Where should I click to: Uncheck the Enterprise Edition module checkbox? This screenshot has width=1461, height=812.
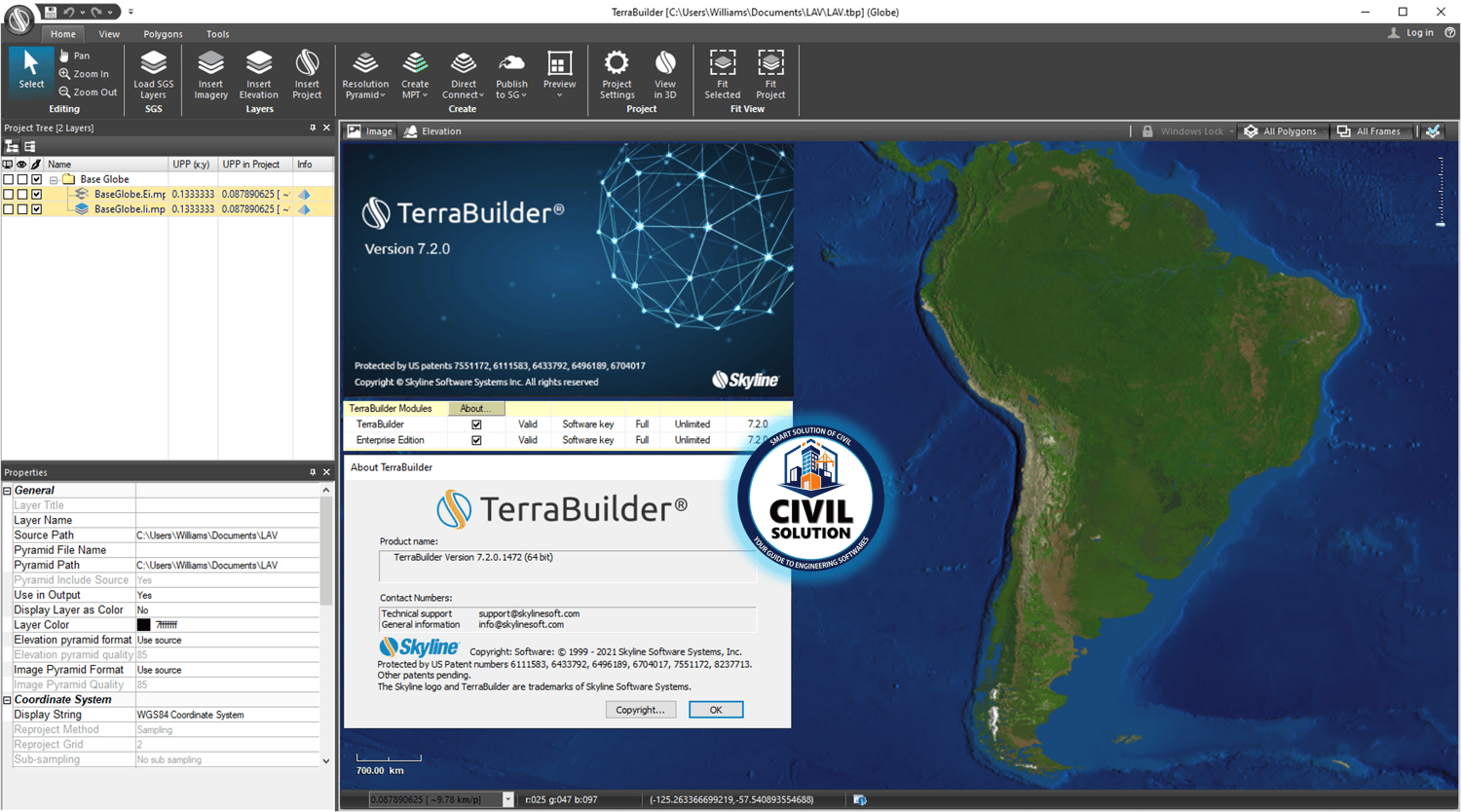click(x=476, y=440)
